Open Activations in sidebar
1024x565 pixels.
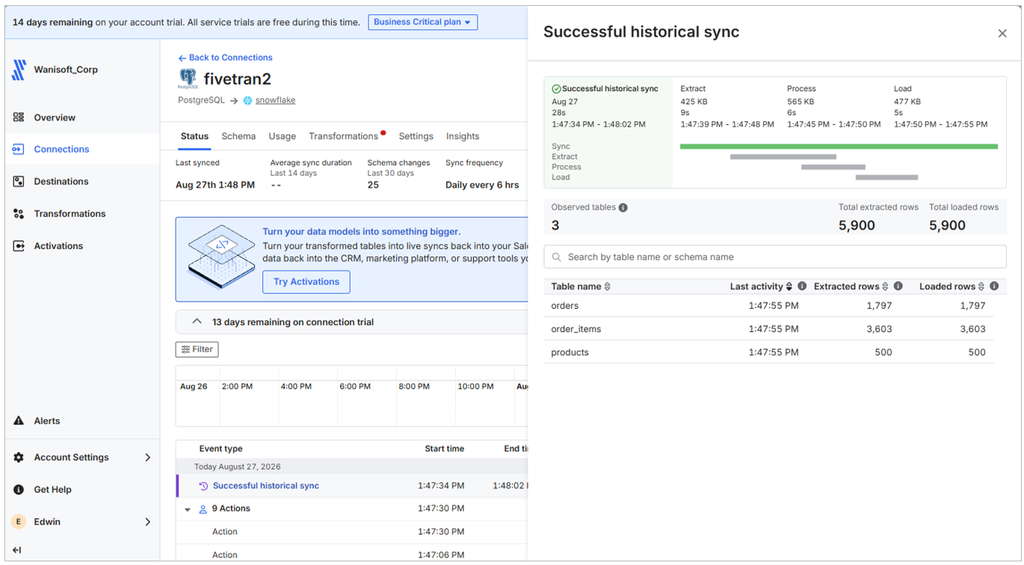59,246
